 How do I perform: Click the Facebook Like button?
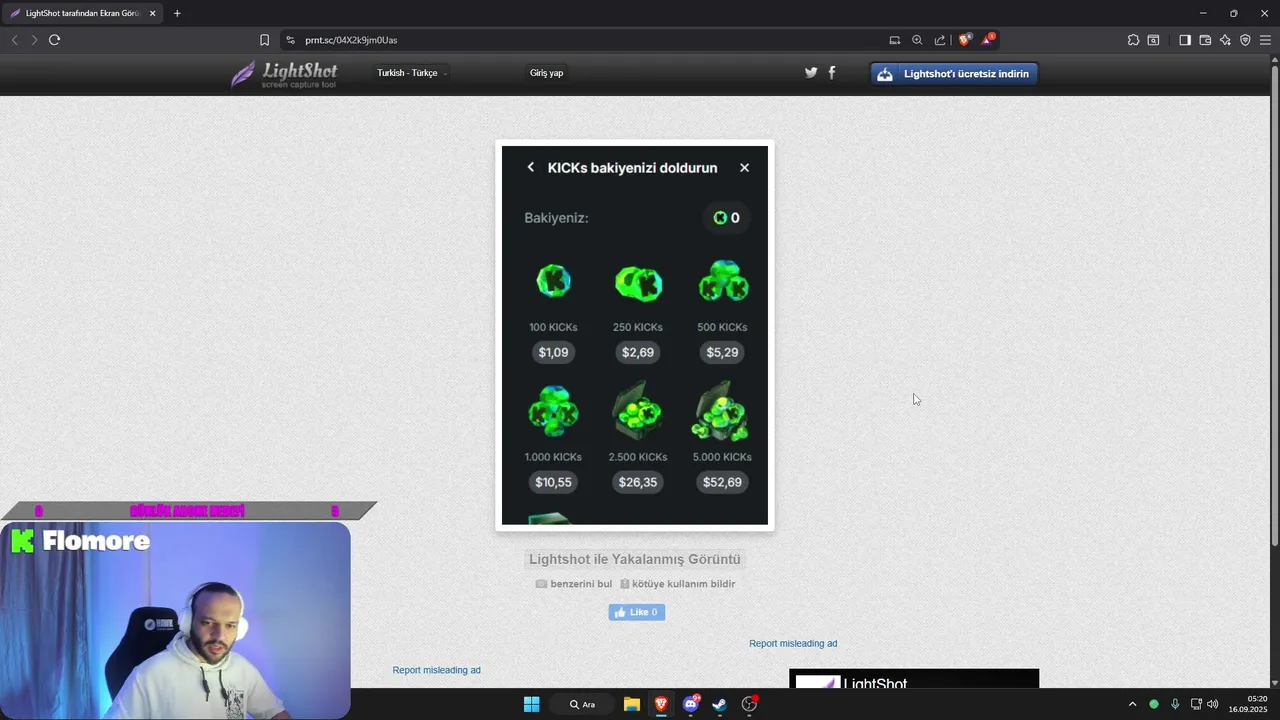click(x=637, y=612)
